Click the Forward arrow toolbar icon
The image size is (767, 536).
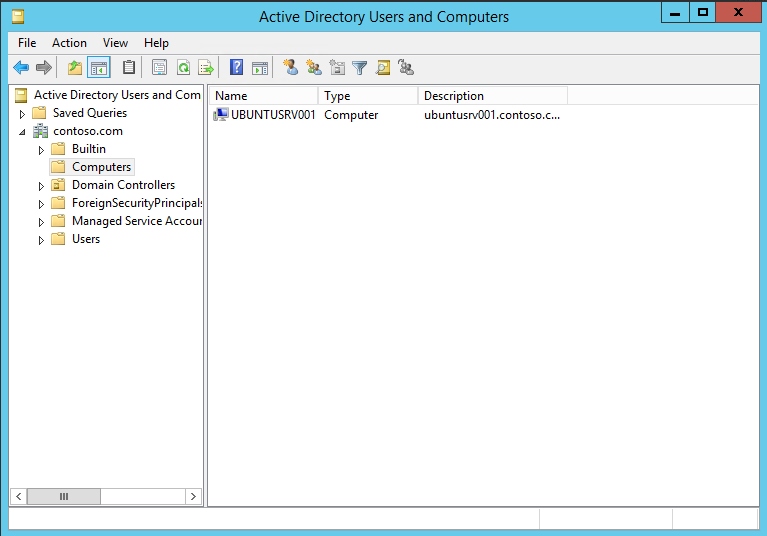[x=44, y=67]
